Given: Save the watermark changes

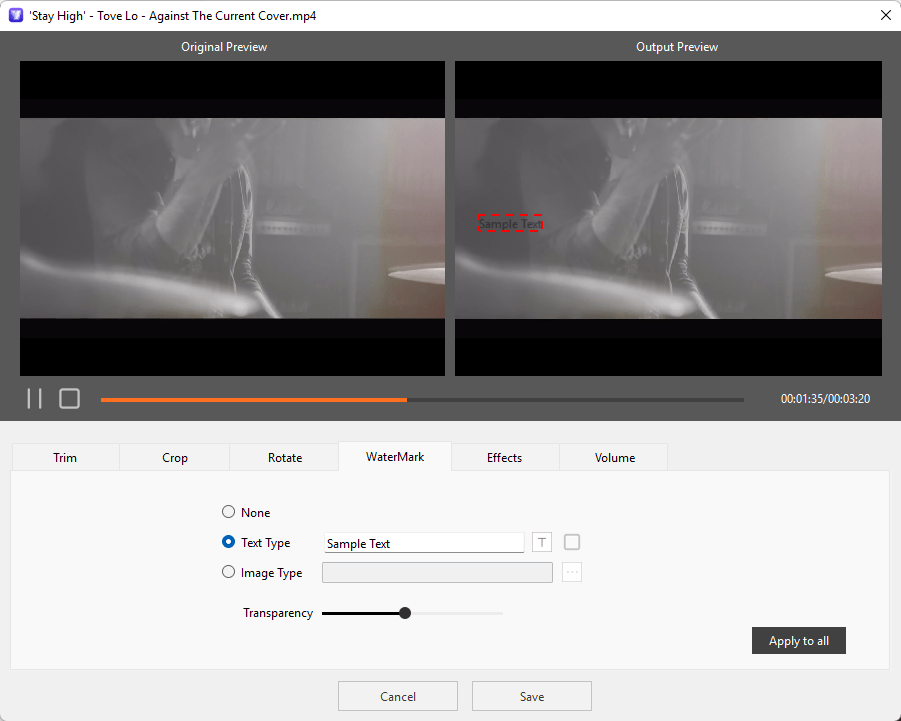Looking at the screenshot, I should [532, 696].
